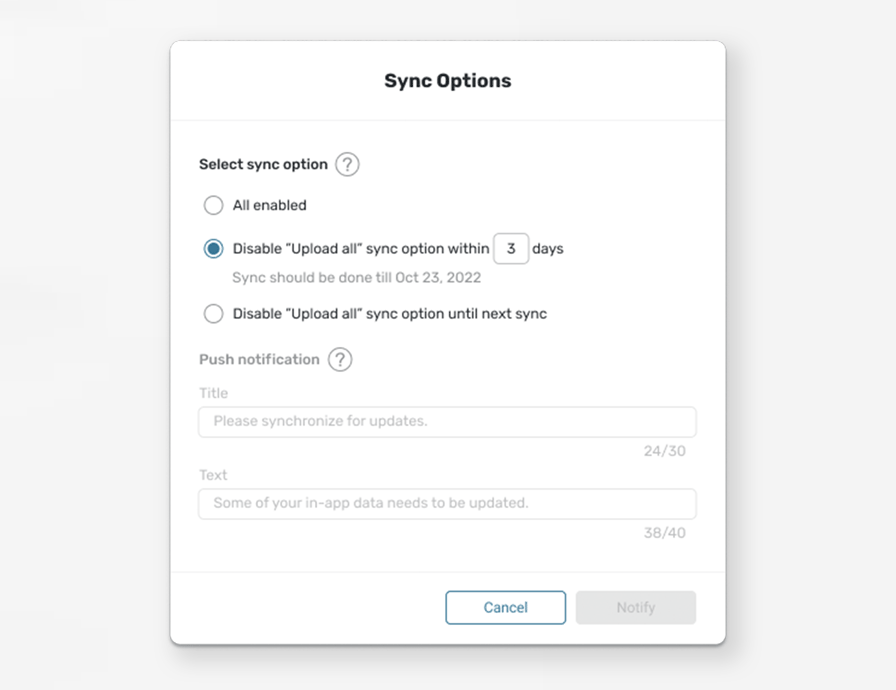The image size is (896, 690).
Task: Choose radio for disable until next sync
Action: coord(214,314)
